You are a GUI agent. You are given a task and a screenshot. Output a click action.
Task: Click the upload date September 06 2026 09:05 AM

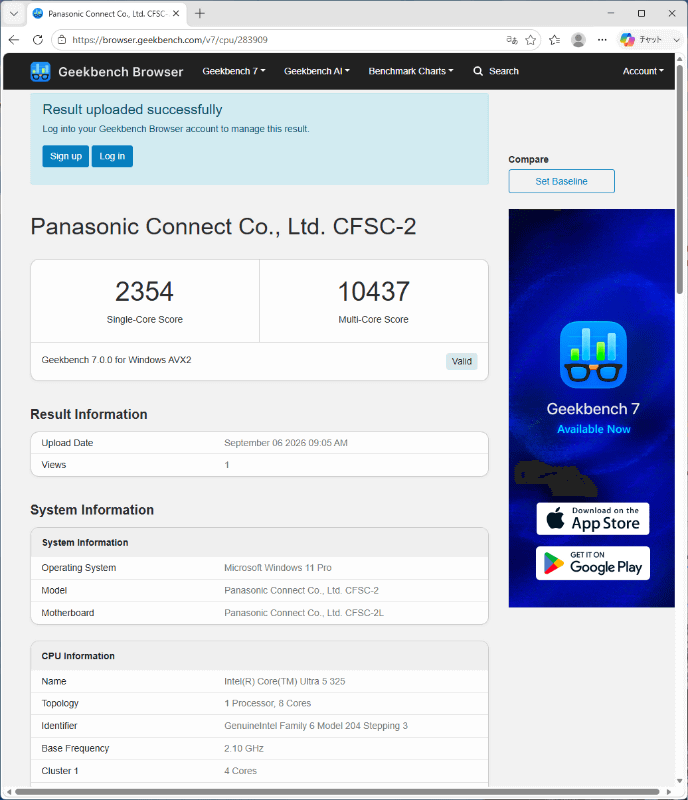point(286,443)
